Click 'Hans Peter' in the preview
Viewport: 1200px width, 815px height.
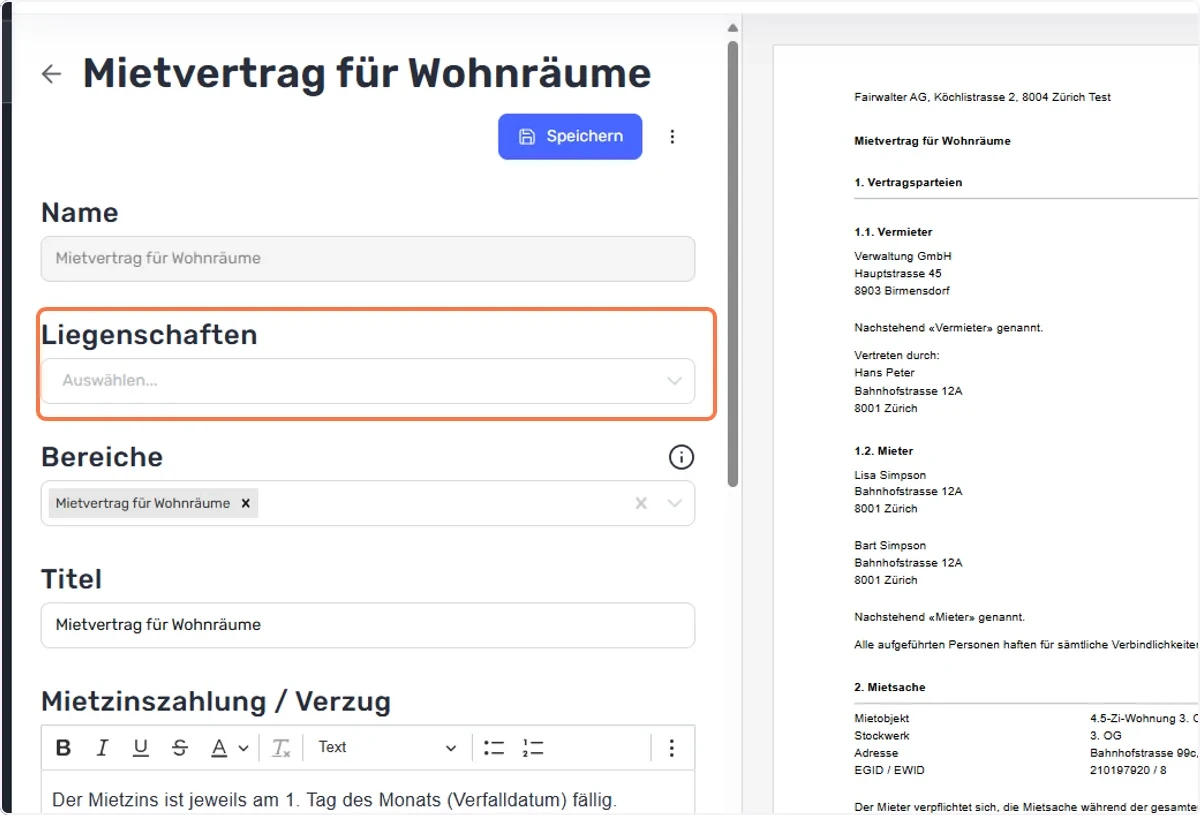click(x=884, y=373)
